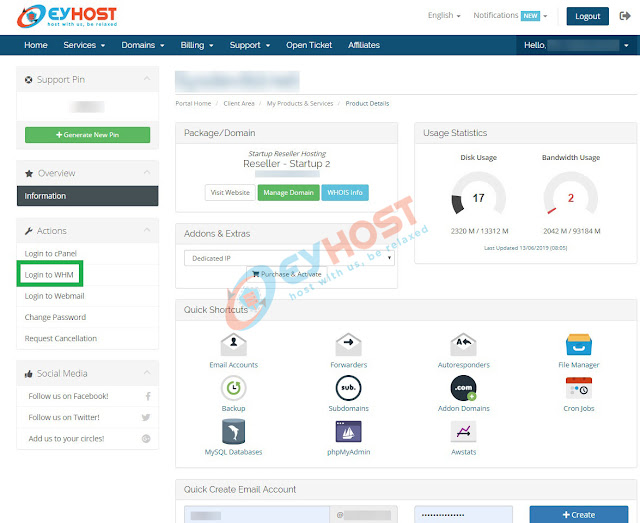640x523 pixels.
Task: Click the Create email account button
Action: pyautogui.click(x=579, y=515)
